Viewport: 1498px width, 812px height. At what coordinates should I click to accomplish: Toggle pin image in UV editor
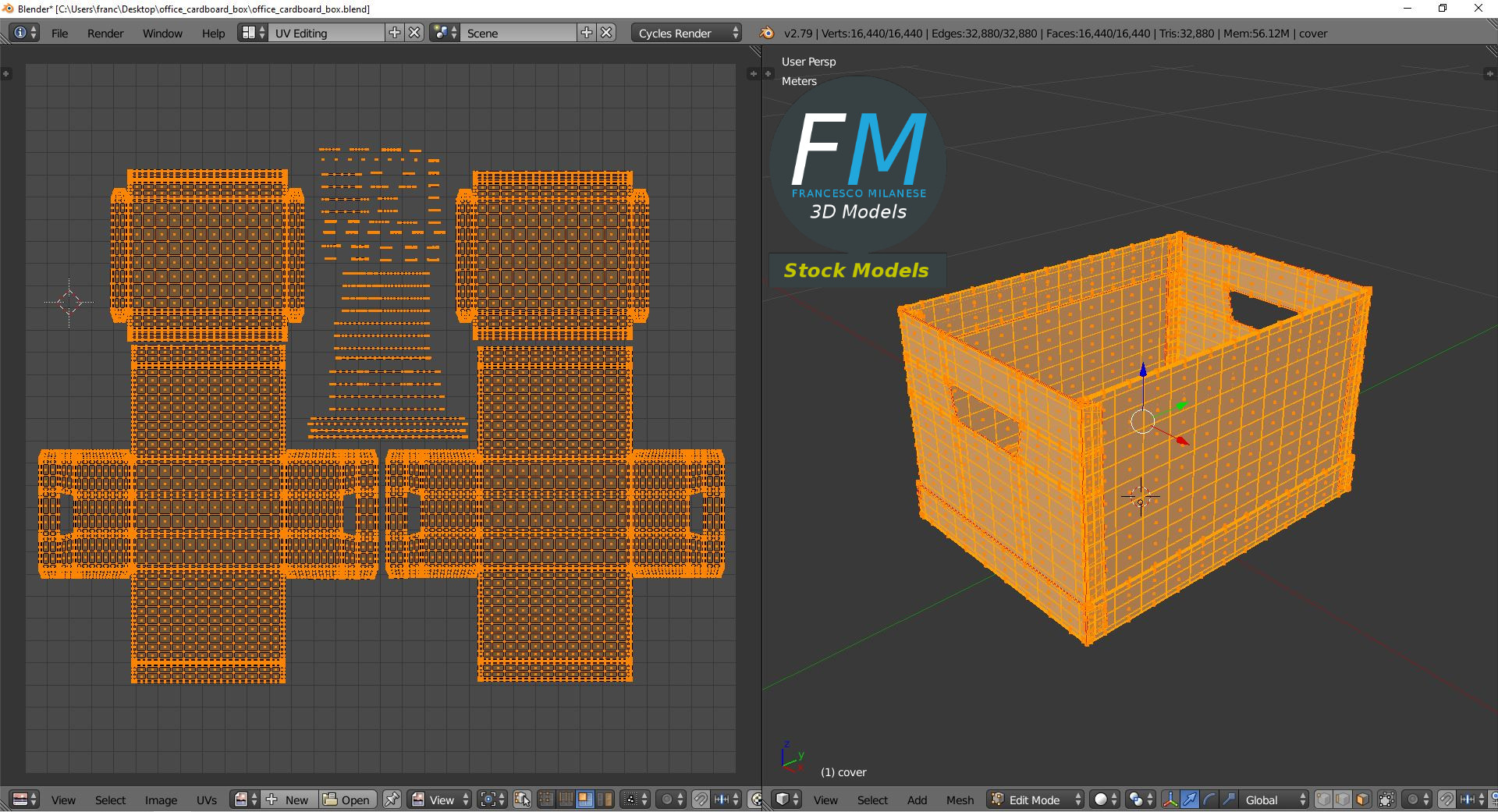(x=392, y=800)
